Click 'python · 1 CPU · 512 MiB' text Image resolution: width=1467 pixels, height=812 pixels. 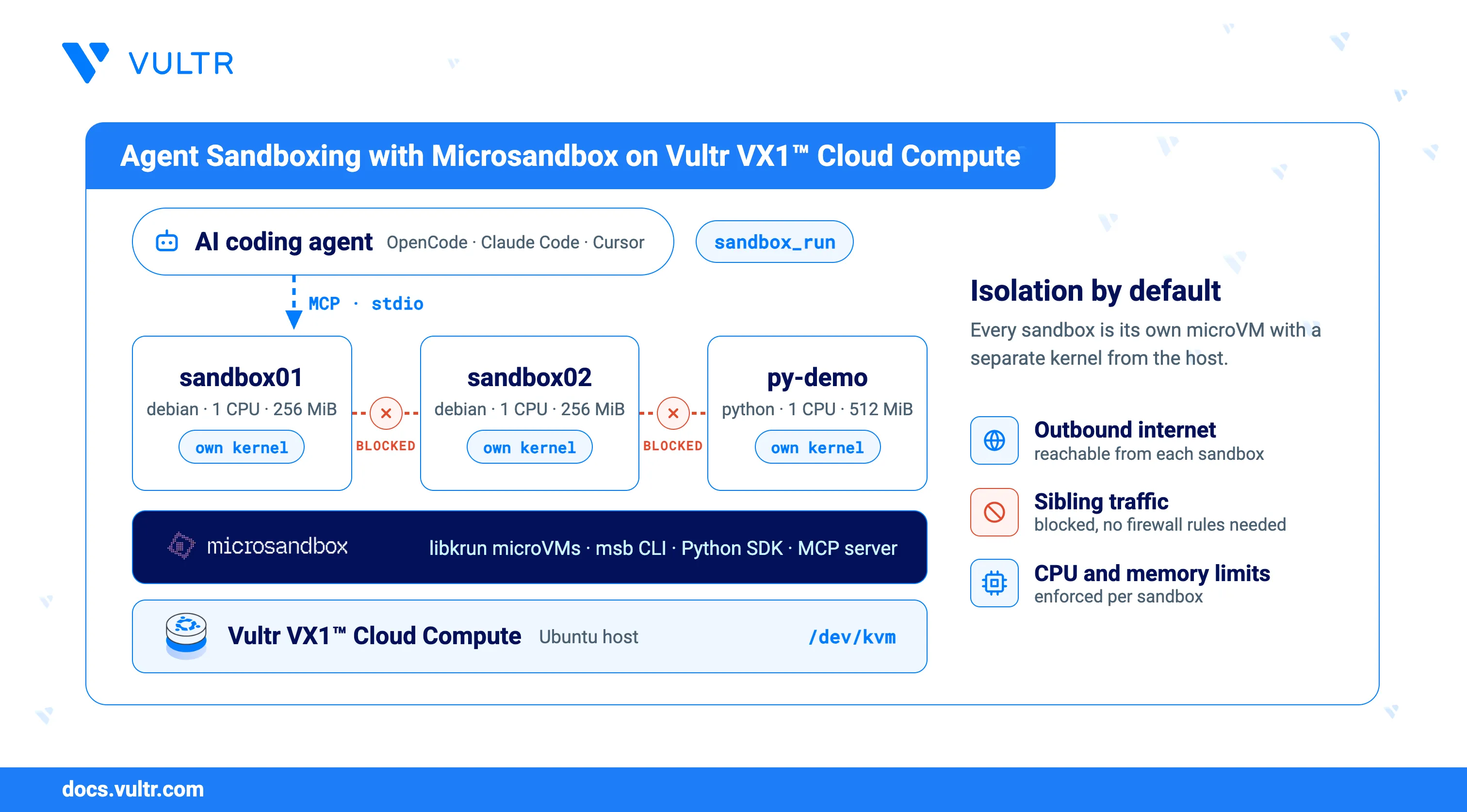tap(817, 409)
